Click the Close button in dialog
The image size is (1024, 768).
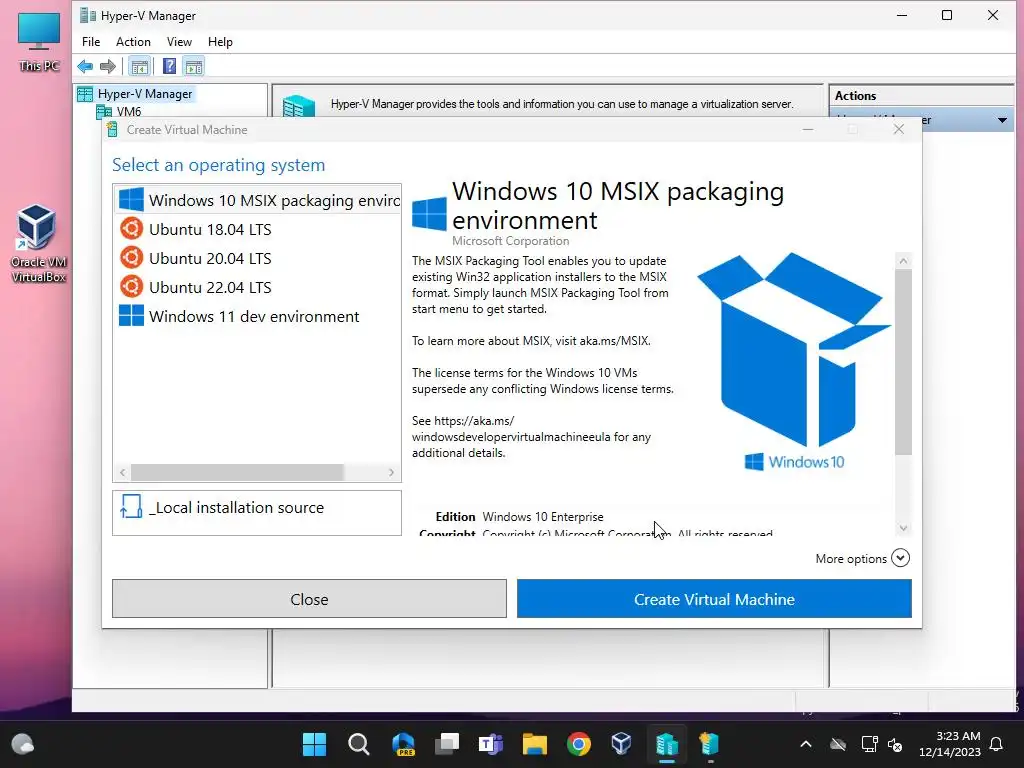[x=309, y=599]
